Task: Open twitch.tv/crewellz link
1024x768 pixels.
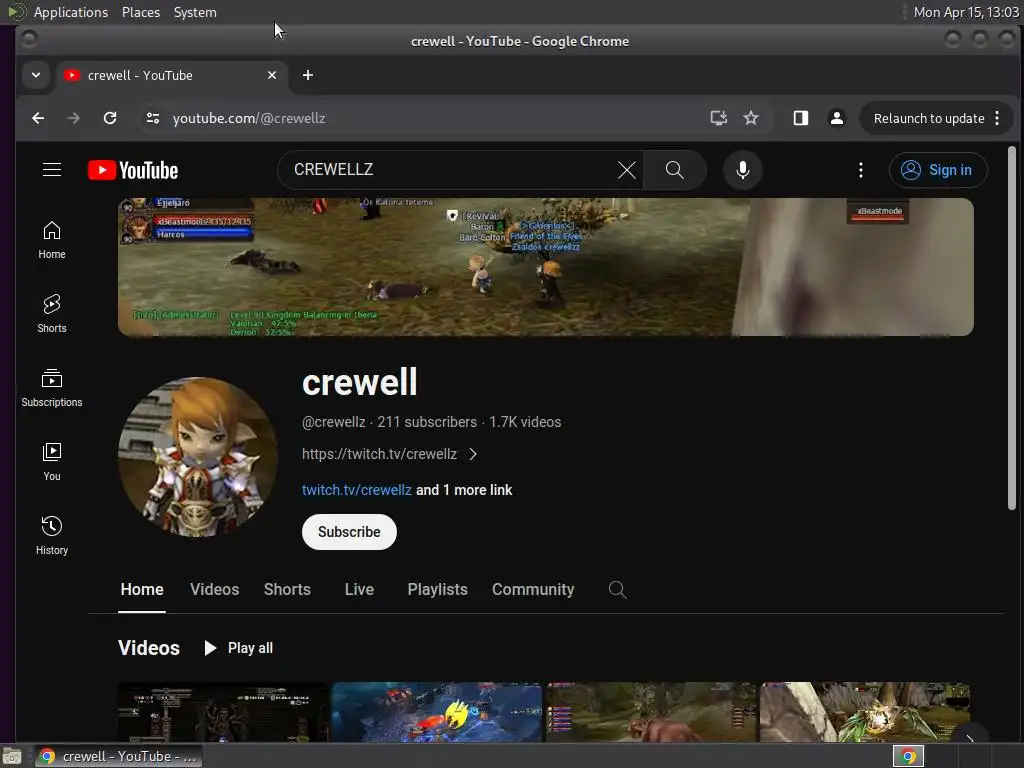Action: point(357,490)
